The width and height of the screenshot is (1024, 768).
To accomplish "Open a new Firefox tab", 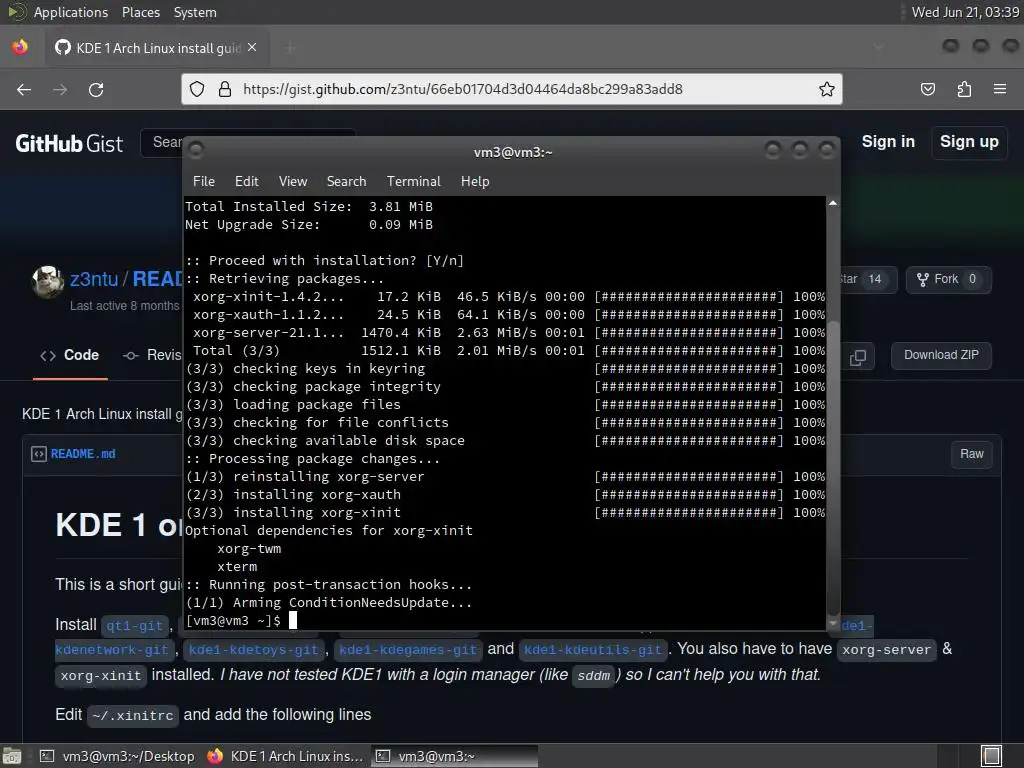I will (x=291, y=47).
